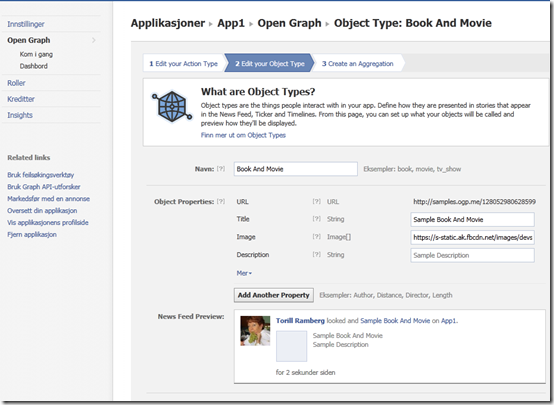Click the help icon for URL property
Screen dimensions: 554x405
click(317, 201)
